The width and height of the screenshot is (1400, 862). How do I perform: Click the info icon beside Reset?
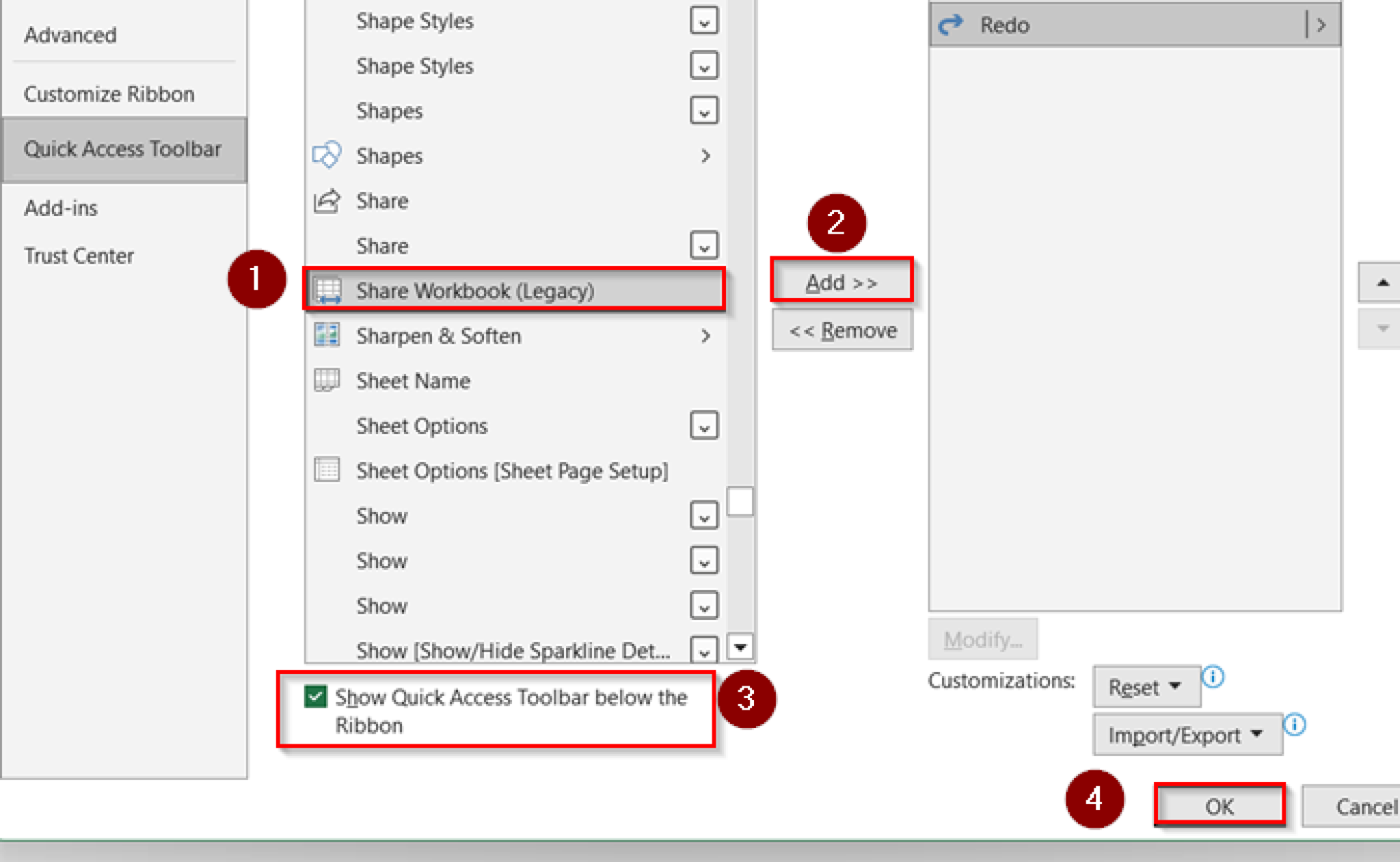(1213, 677)
